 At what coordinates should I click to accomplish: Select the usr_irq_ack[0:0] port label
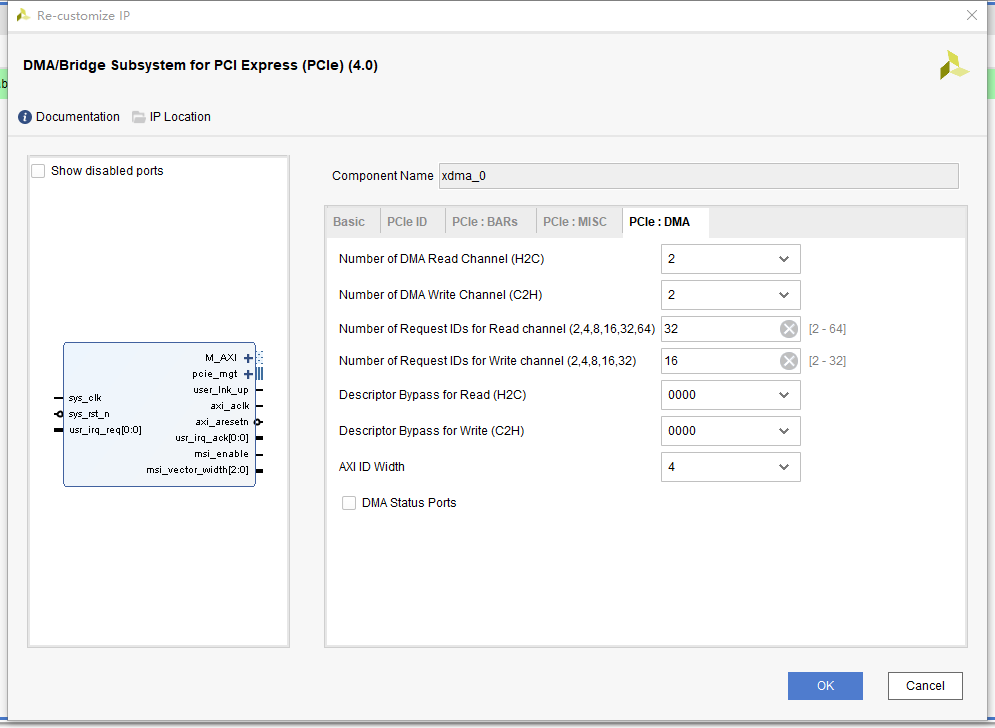(x=212, y=438)
